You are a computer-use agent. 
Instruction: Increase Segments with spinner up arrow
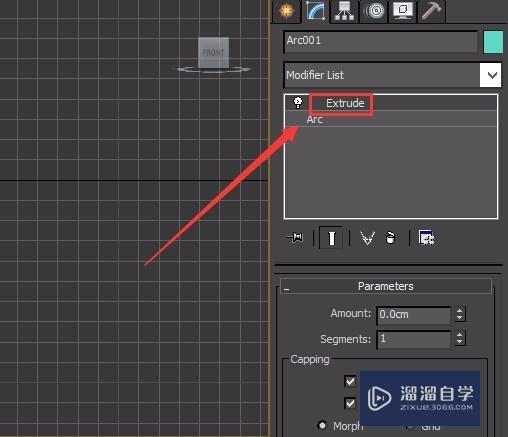click(460, 335)
